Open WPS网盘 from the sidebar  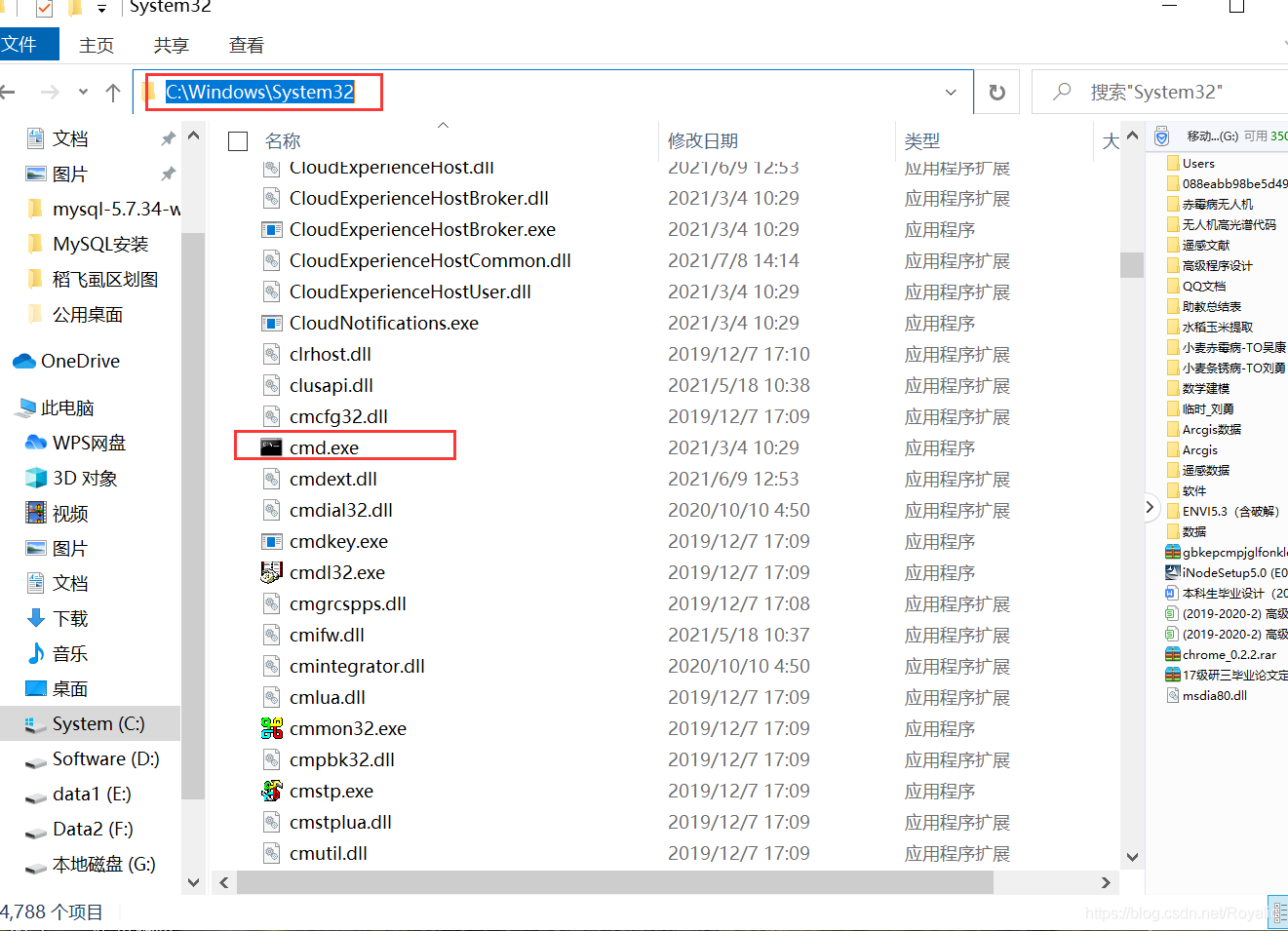point(87,443)
